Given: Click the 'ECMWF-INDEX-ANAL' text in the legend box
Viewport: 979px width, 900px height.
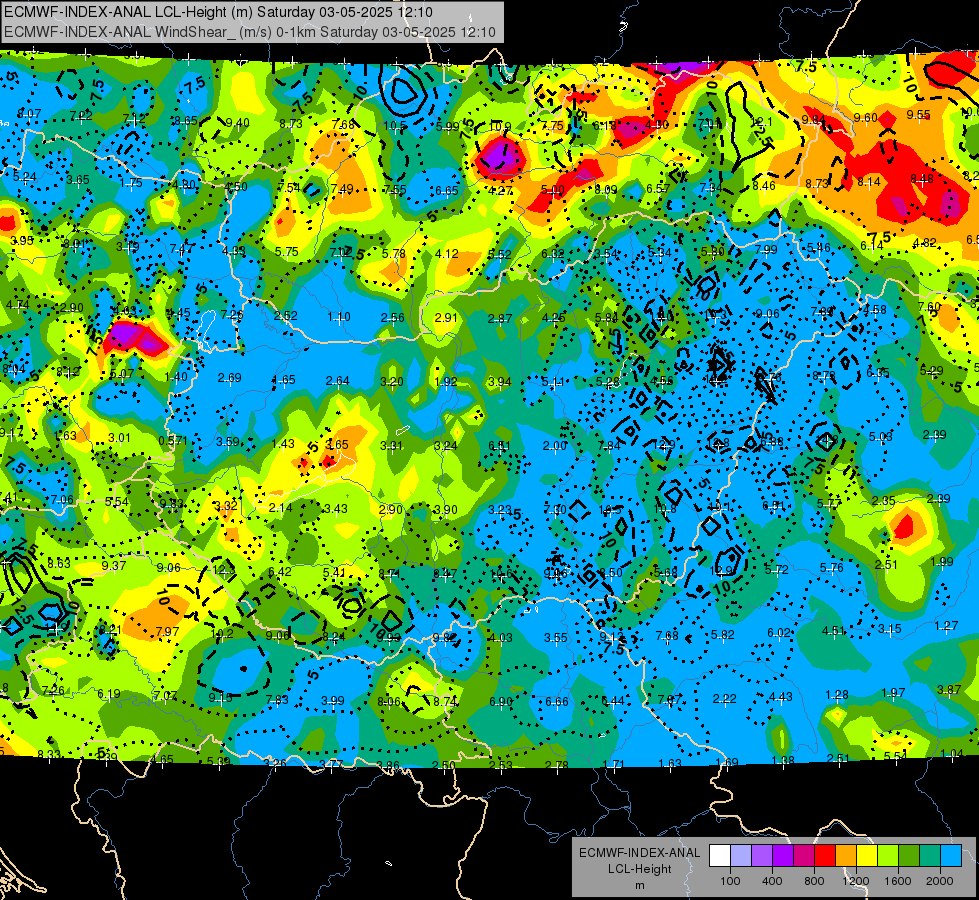Looking at the screenshot, I should [639, 853].
